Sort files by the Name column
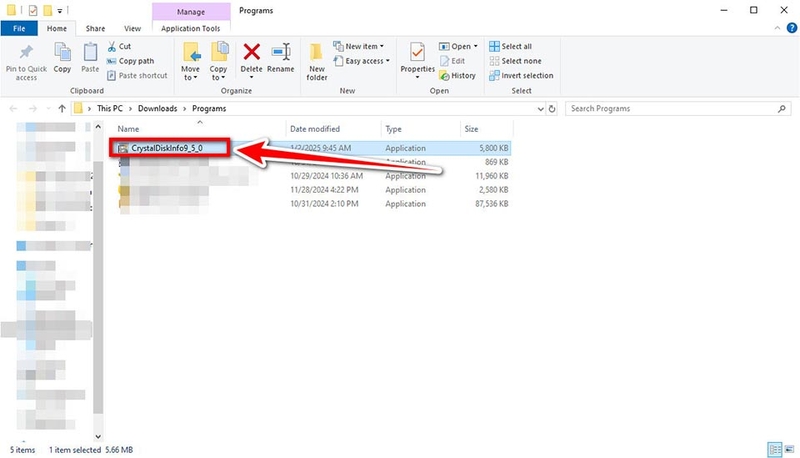 [x=128, y=129]
